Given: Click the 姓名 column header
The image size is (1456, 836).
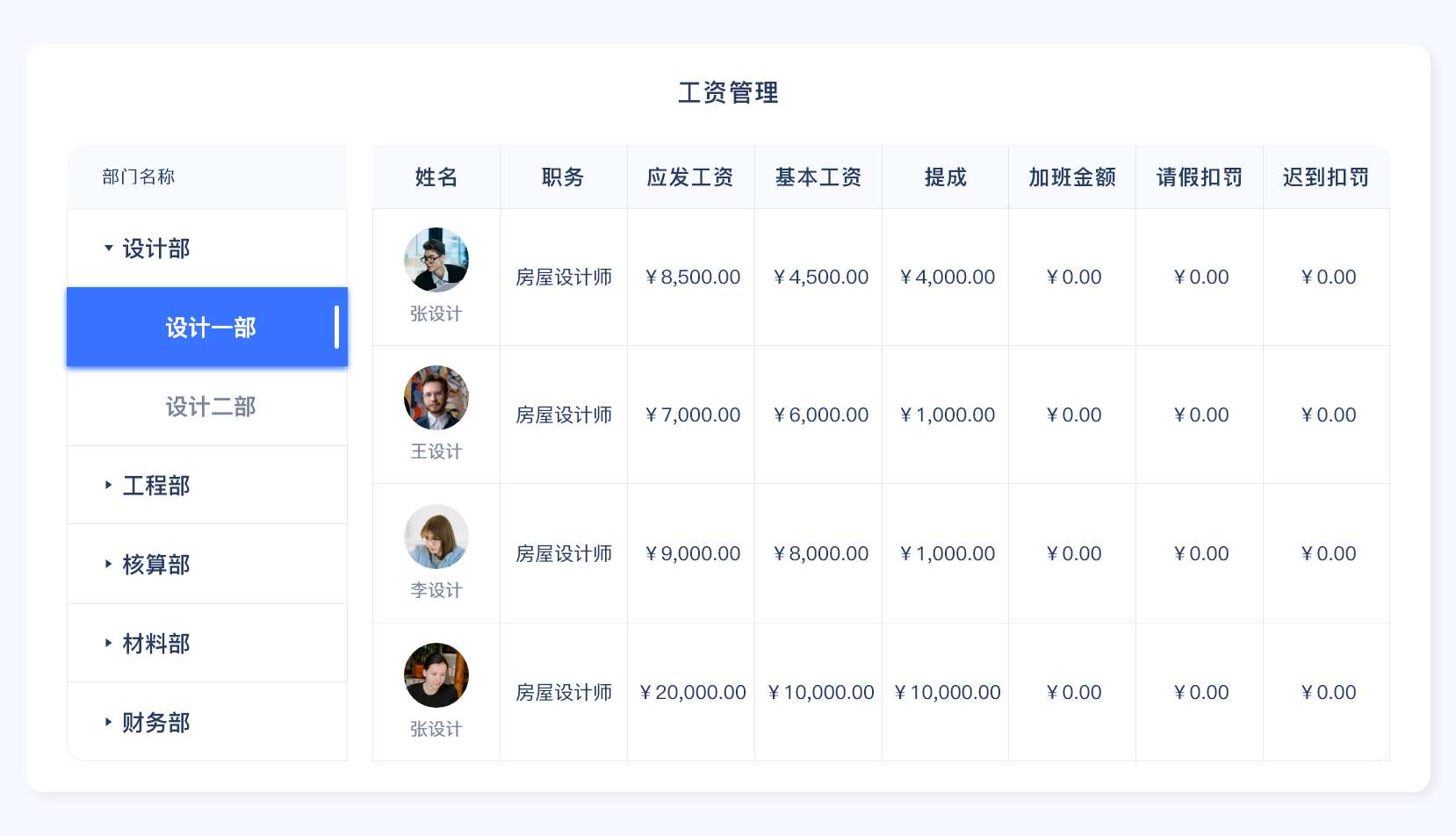Looking at the screenshot, I should 436,177.
